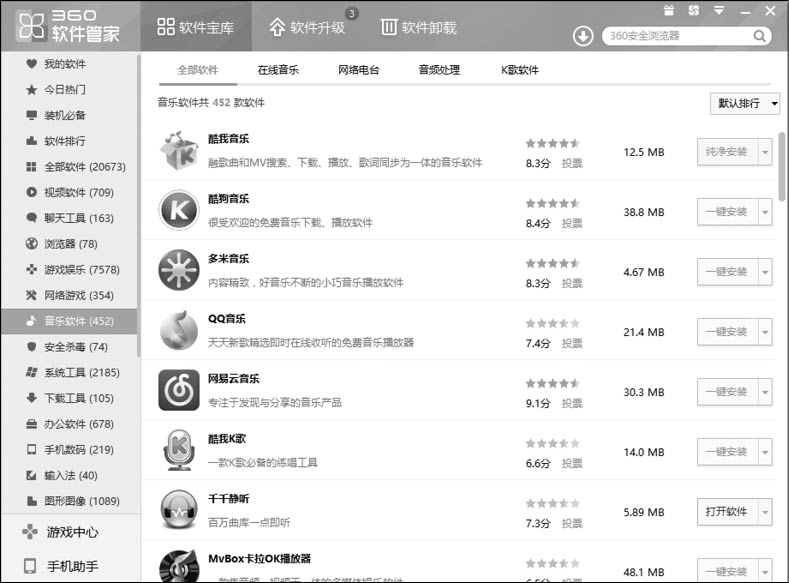Select 全部软件 (20673) category
The width and height of the screenshot is (789, 583).
(x=69, y=166)
